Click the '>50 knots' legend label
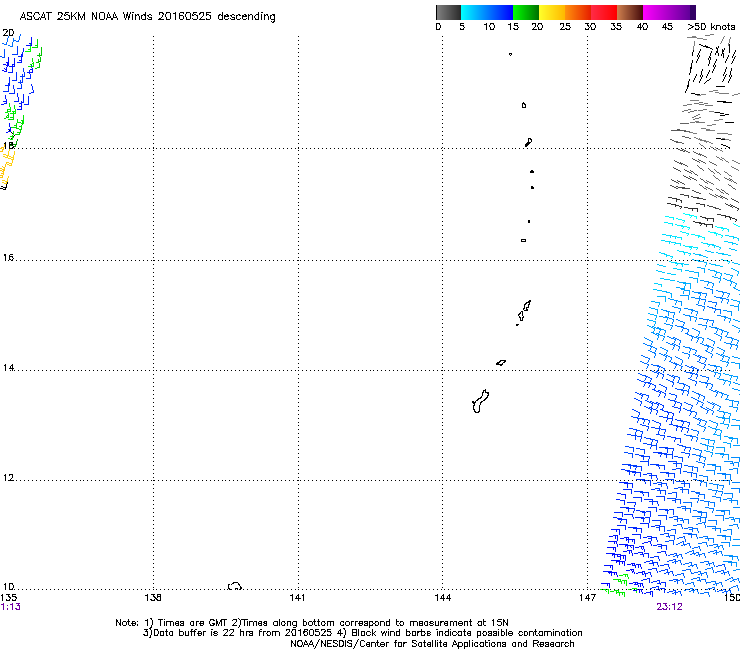Image resolution: width=740 pixels, height=650 pixels. point(711,26)
